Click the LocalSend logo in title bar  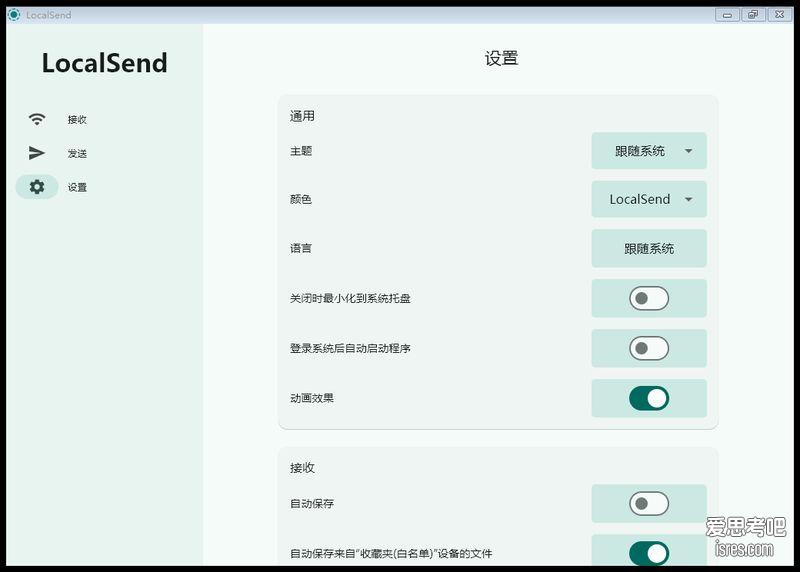coord(14,15)
